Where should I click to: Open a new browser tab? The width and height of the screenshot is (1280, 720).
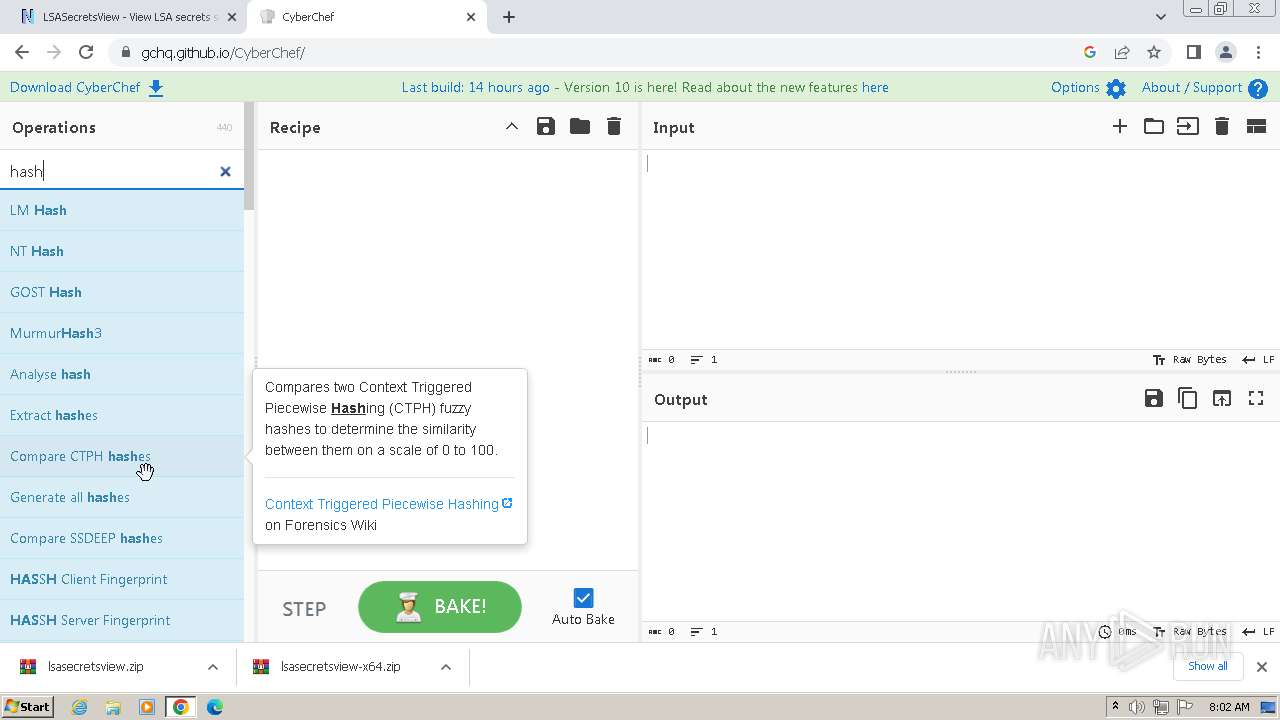coord(509,17)
